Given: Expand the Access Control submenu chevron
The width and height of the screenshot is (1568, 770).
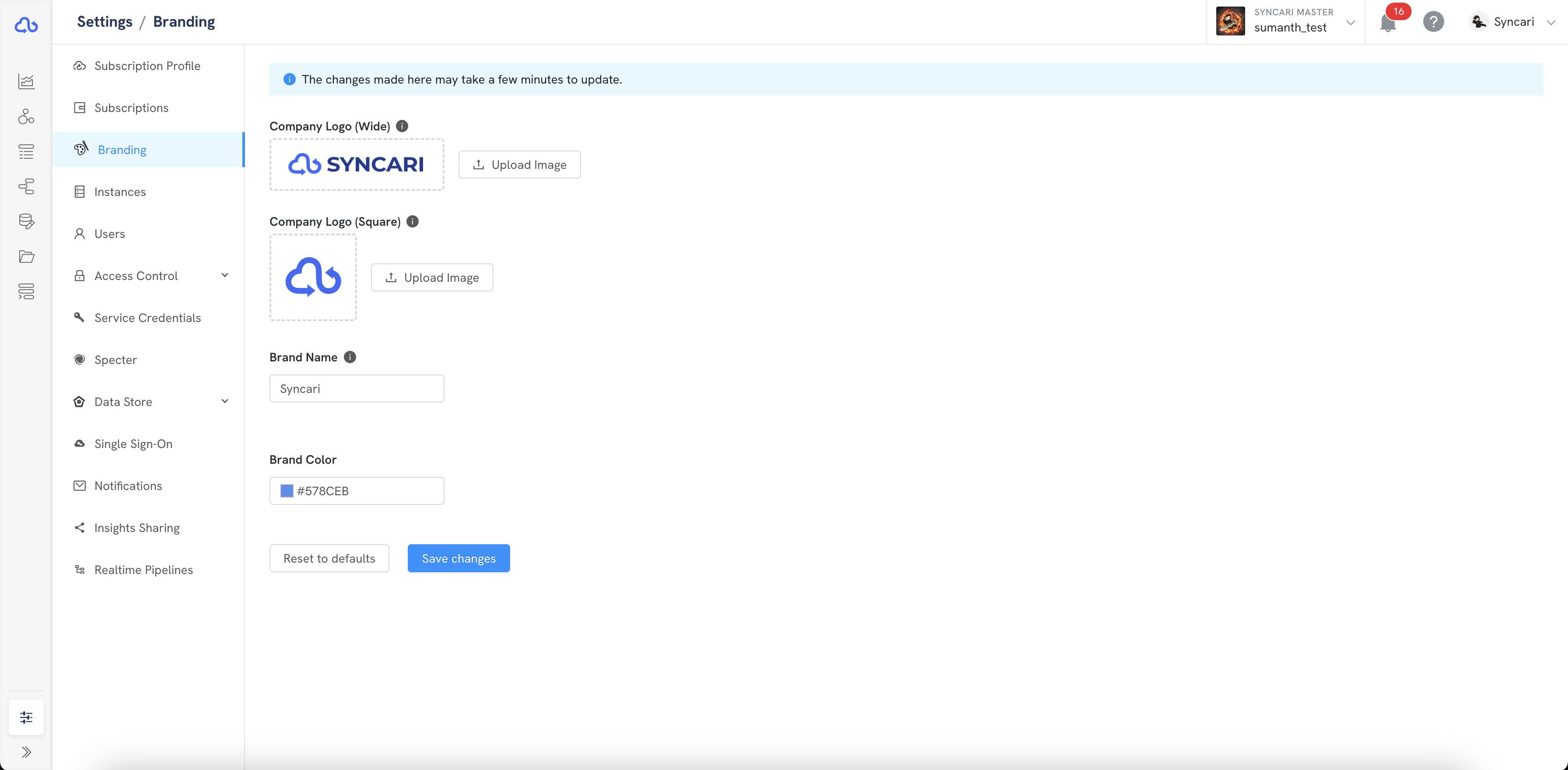Looking at the screenshot, I should [x=225, y=275].
